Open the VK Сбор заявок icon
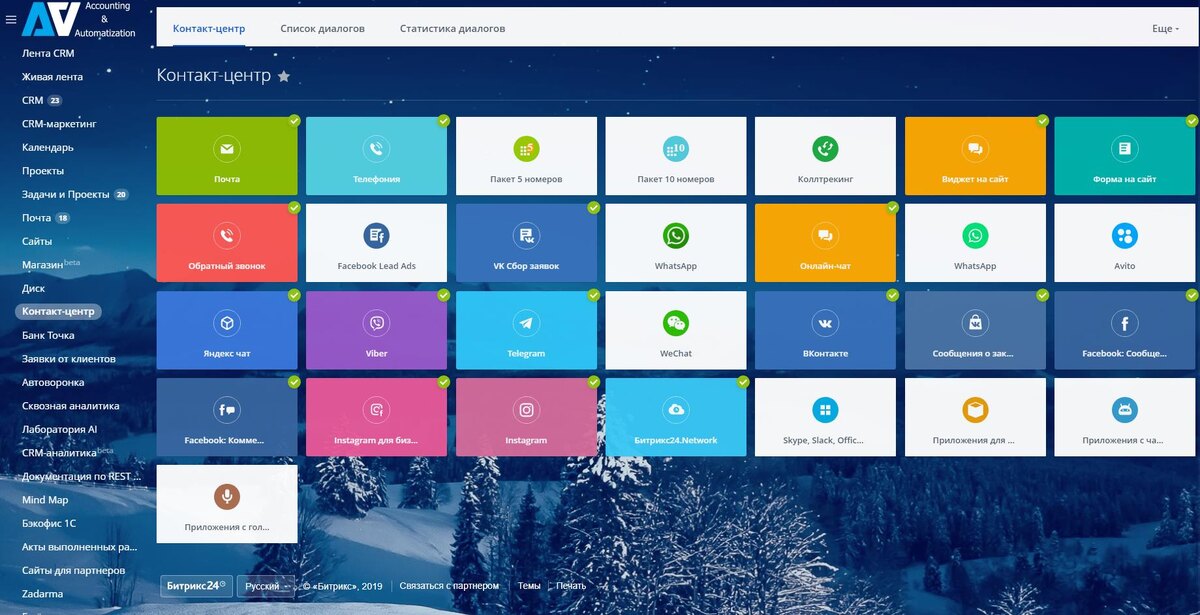1200x615 pixels. [x=526, y=236]
